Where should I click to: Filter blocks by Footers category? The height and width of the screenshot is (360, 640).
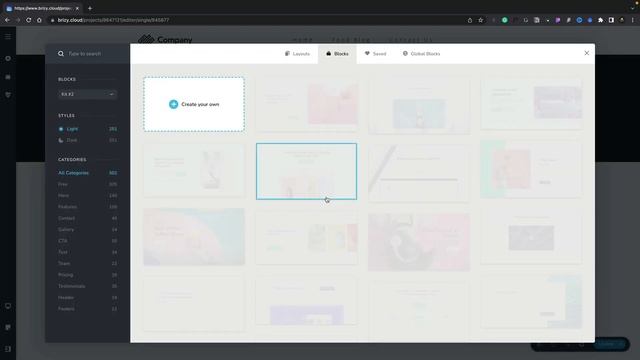coord(87,309)
